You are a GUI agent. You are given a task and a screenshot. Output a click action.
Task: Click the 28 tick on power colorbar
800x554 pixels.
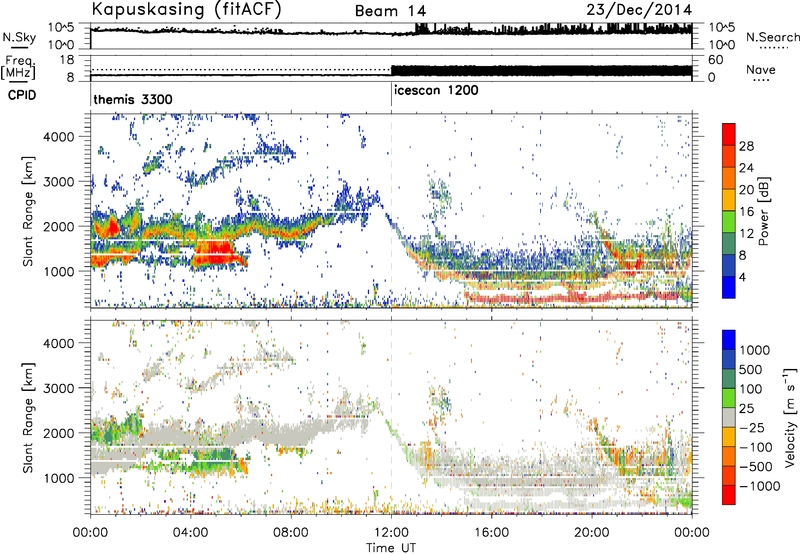click(x=746, y=146)
